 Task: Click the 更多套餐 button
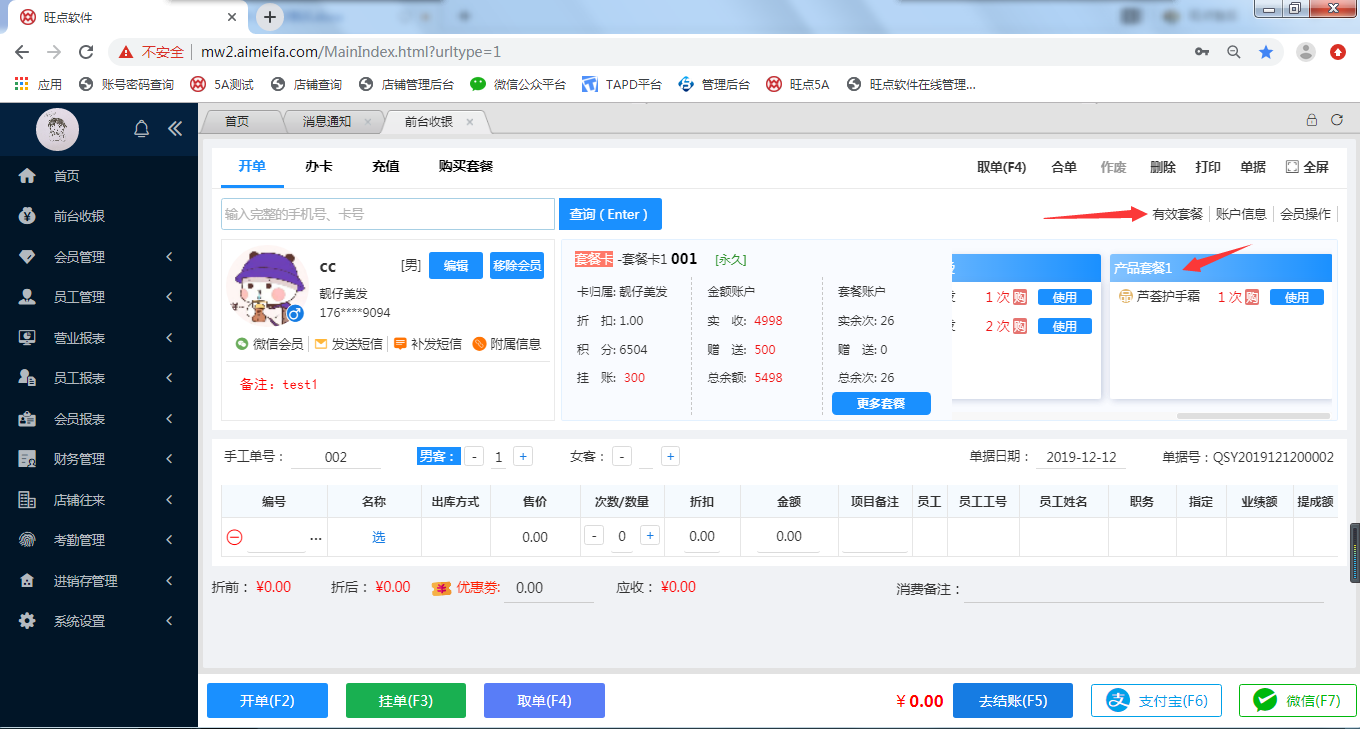point(881,404)
